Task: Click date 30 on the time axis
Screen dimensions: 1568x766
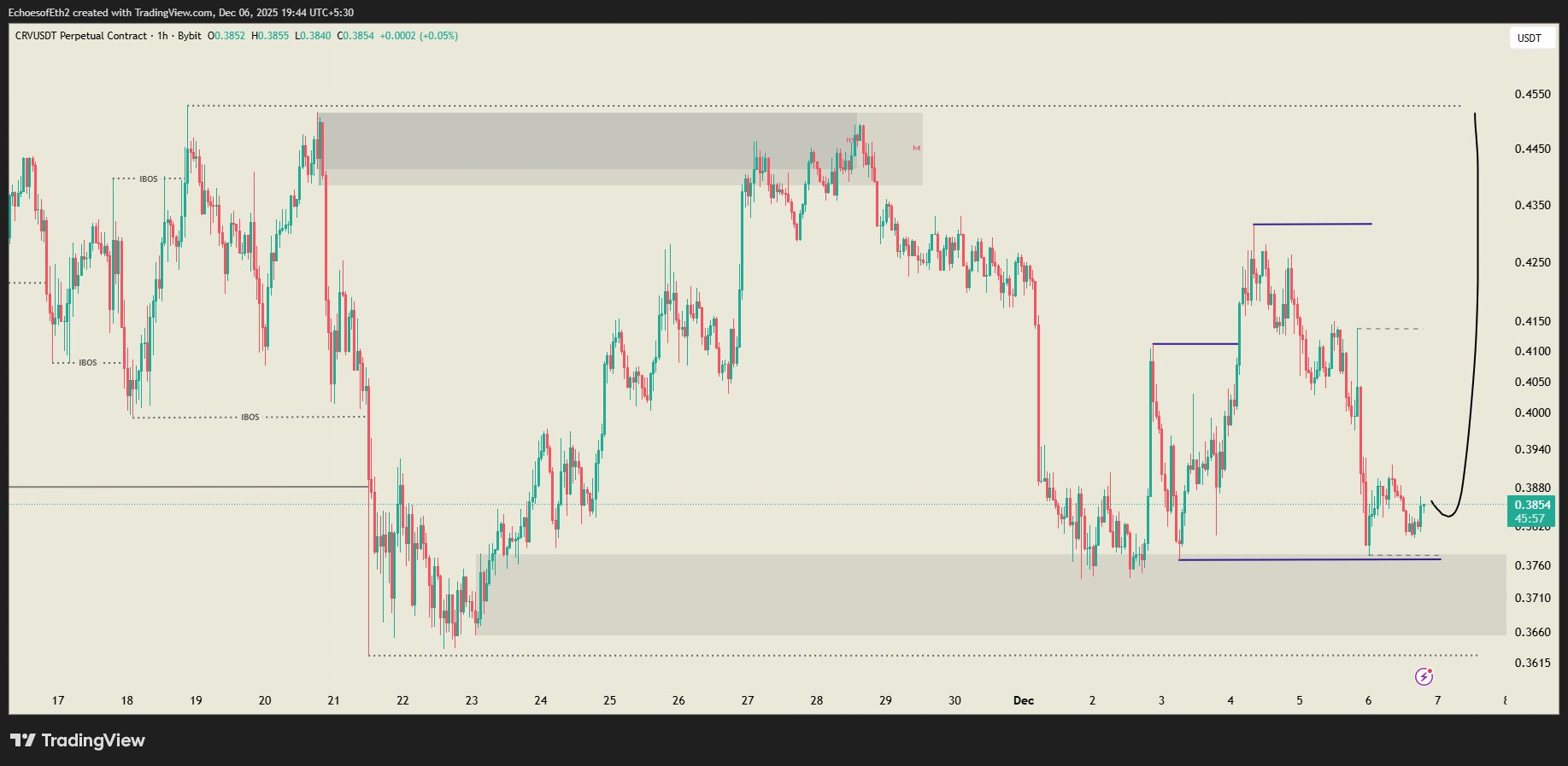Action: (x=954, y=700)
